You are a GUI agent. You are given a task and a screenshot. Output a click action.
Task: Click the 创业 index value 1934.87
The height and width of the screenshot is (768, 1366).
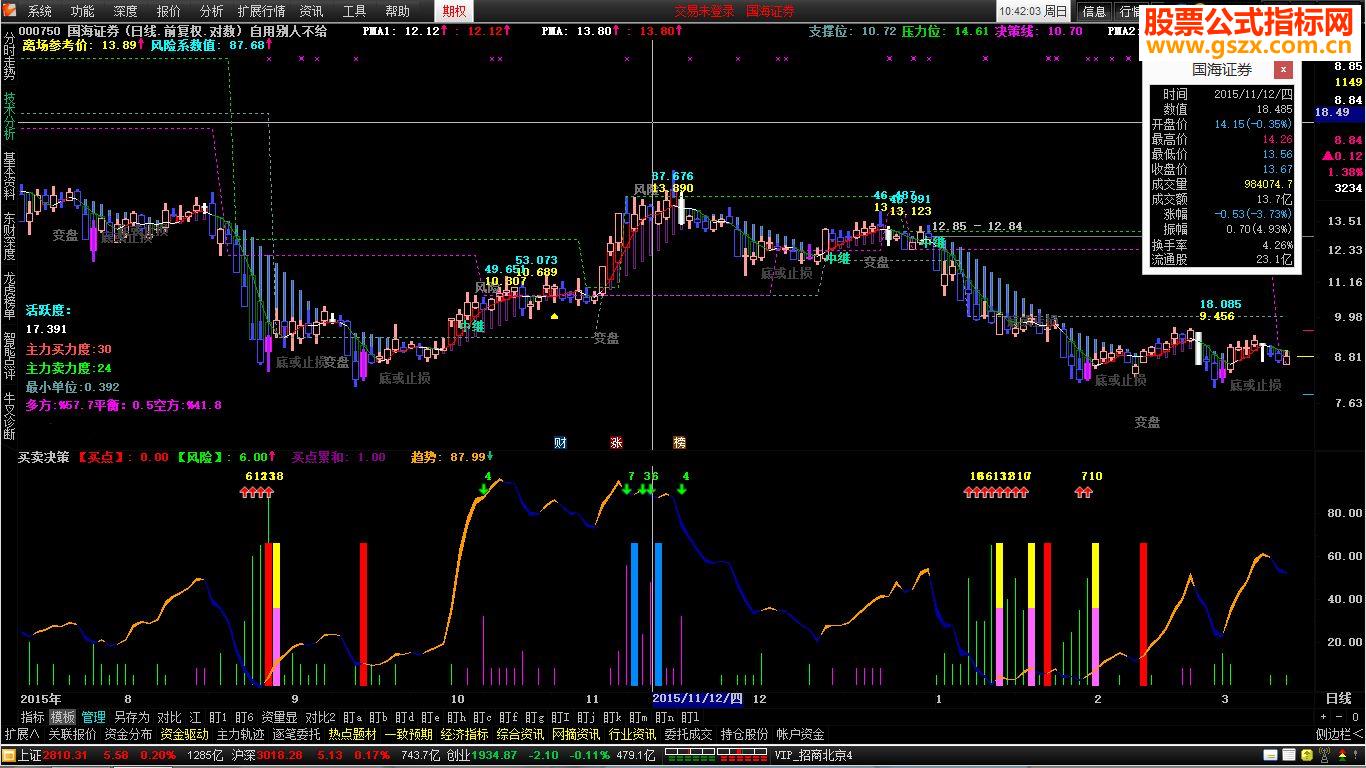(x=493, y=755)
